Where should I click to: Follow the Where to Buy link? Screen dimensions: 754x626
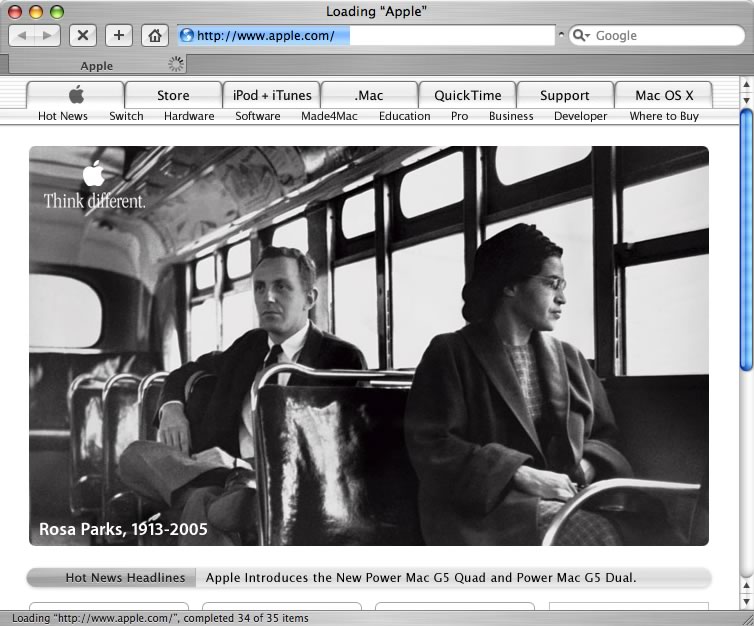pyautogui.click(x=664, y=116)
